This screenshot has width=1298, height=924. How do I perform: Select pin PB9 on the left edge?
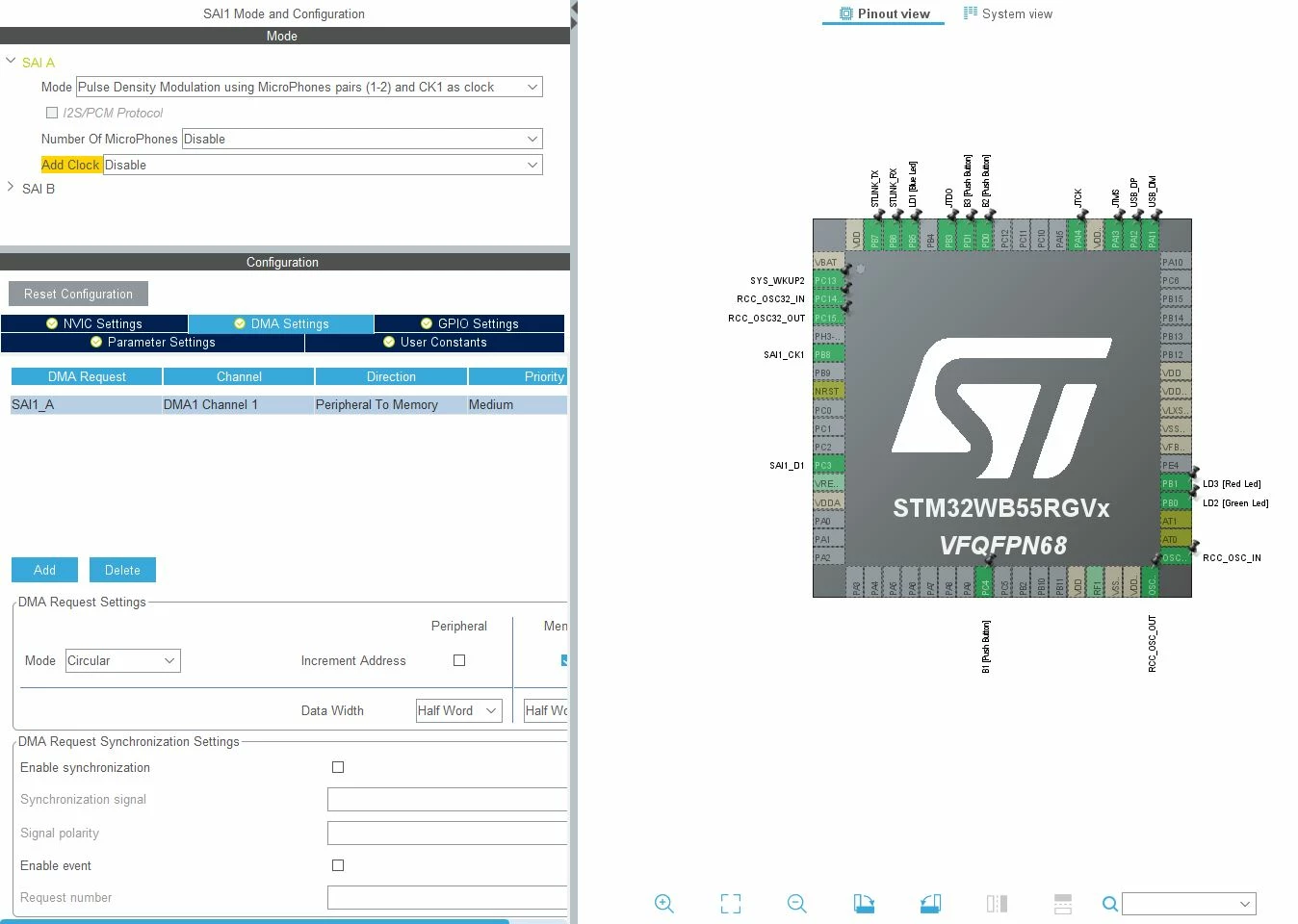point(828,372)
